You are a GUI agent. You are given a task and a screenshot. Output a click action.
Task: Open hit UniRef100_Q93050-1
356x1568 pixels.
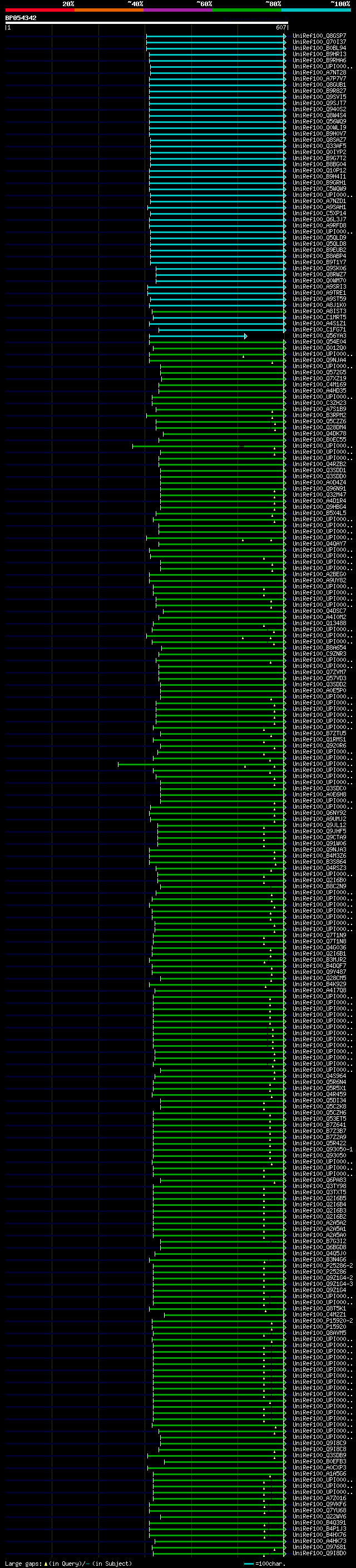[x=323, y=1149]
